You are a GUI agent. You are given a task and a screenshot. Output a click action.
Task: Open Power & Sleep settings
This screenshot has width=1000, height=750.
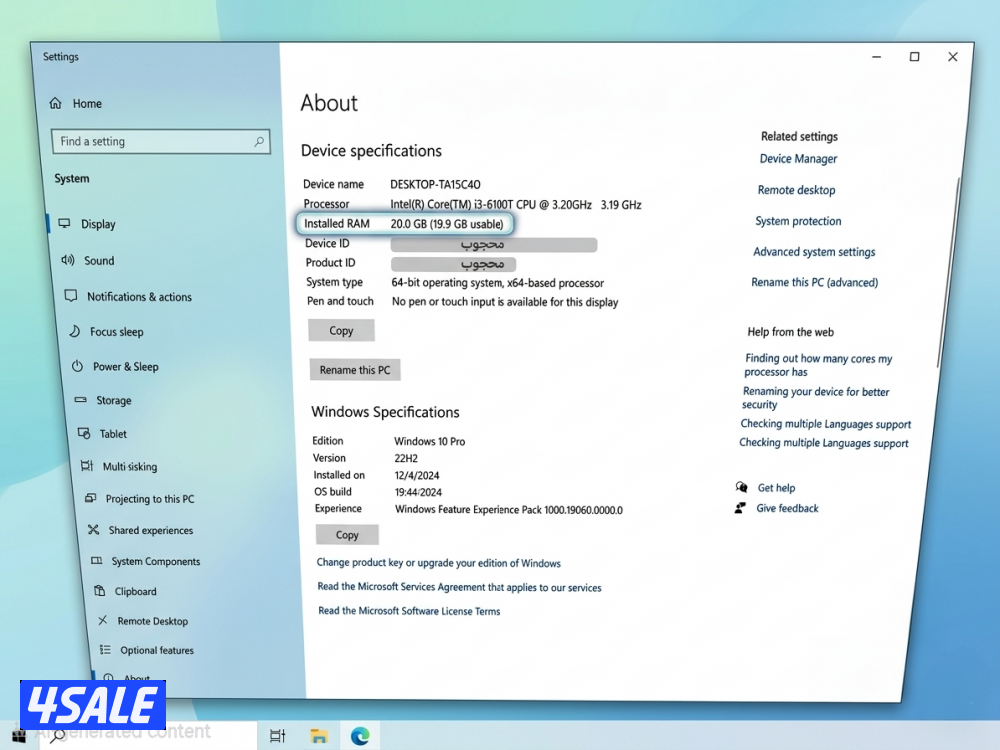(x=124, y=366)
